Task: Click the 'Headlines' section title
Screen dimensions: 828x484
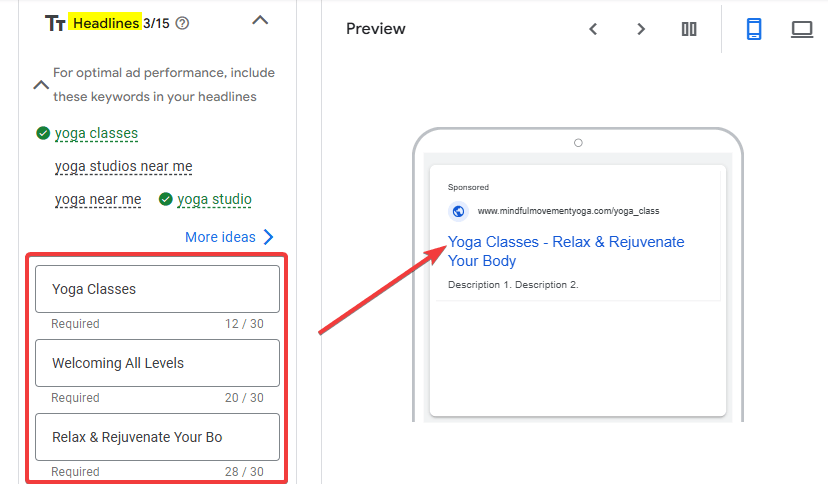Action: [106, 23]
